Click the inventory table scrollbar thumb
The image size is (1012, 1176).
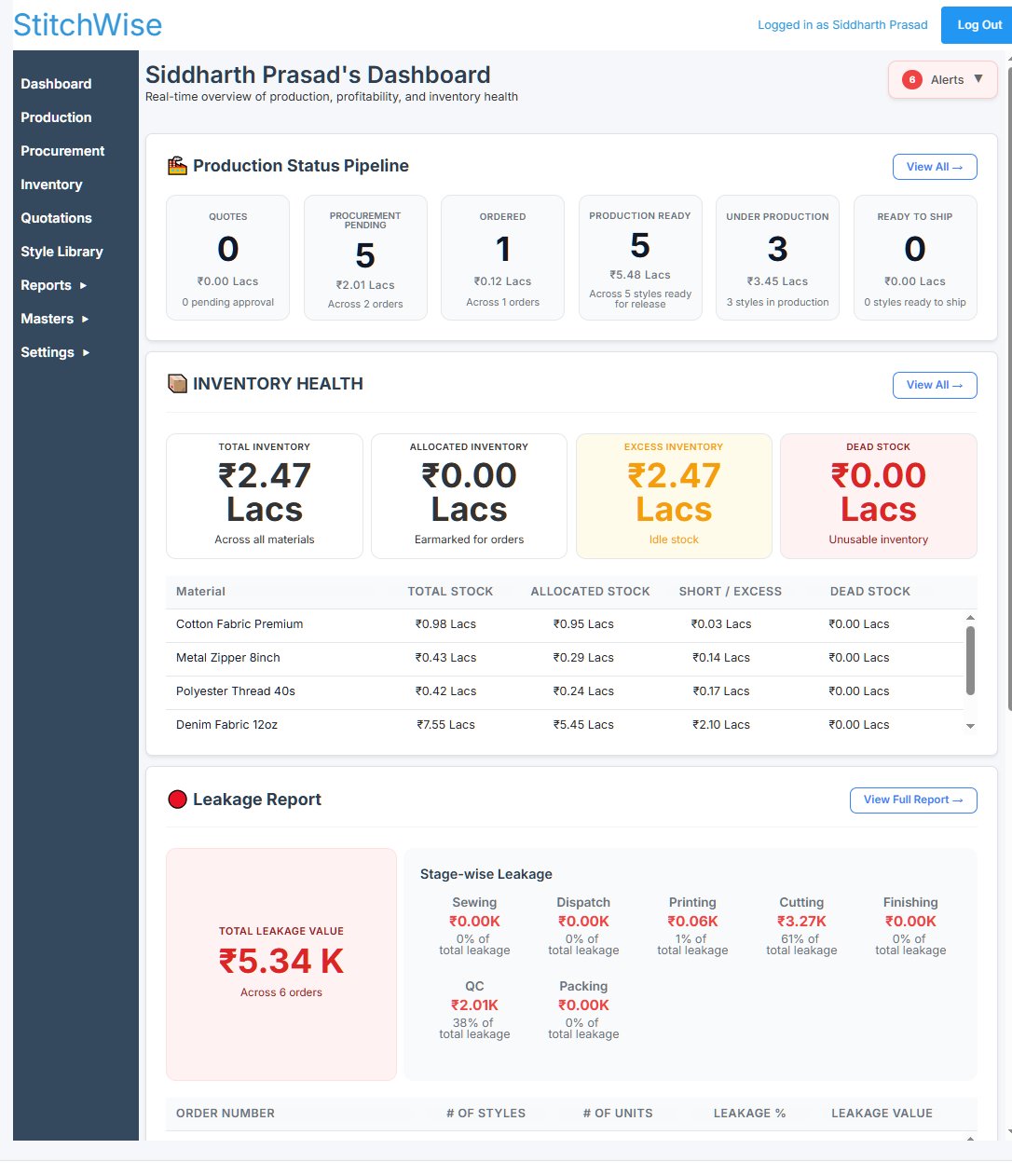pos(970,661)
